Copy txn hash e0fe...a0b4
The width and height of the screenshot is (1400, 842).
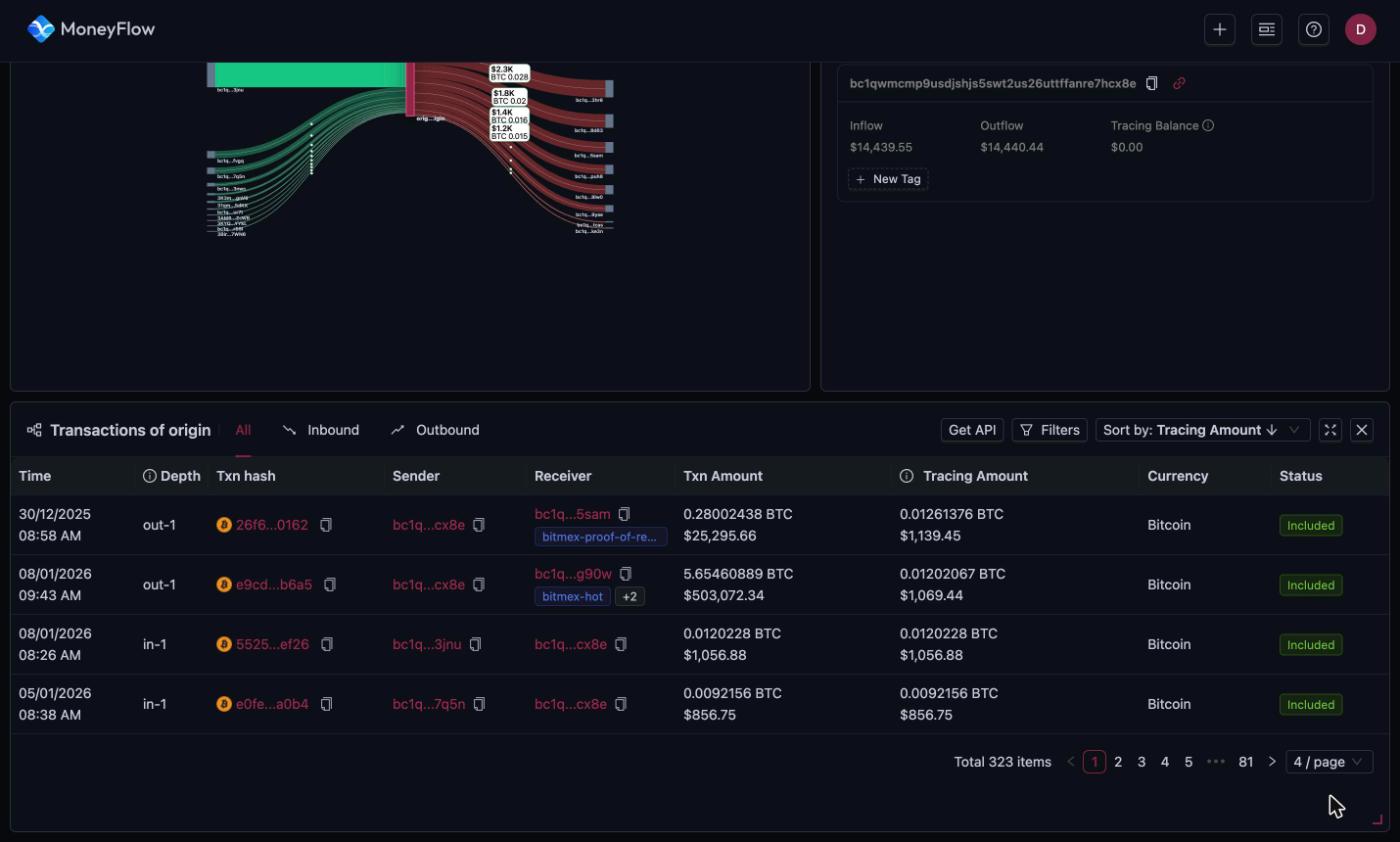(x=326, y=705)
